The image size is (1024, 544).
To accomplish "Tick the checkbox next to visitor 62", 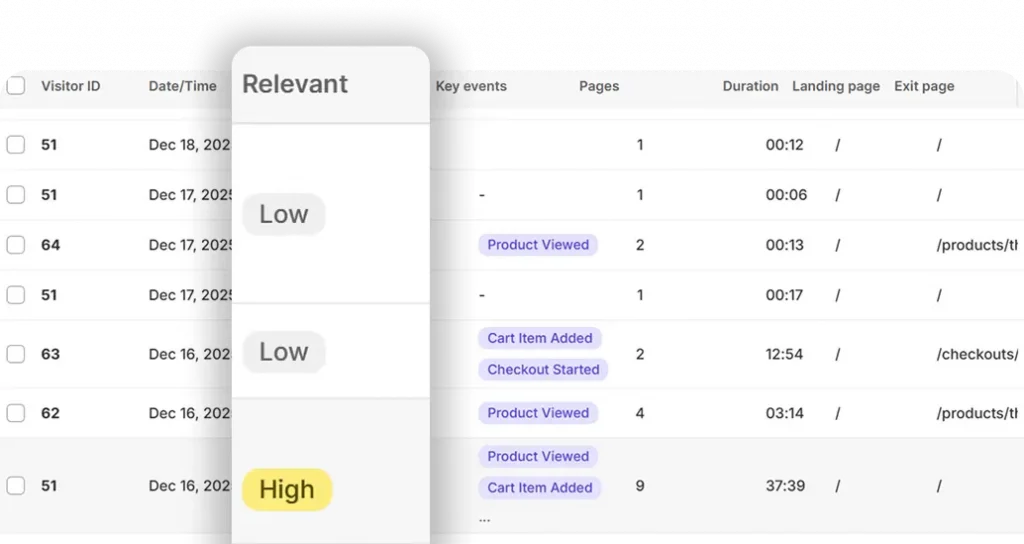I will pyautogui.click(x=16, y=413).
